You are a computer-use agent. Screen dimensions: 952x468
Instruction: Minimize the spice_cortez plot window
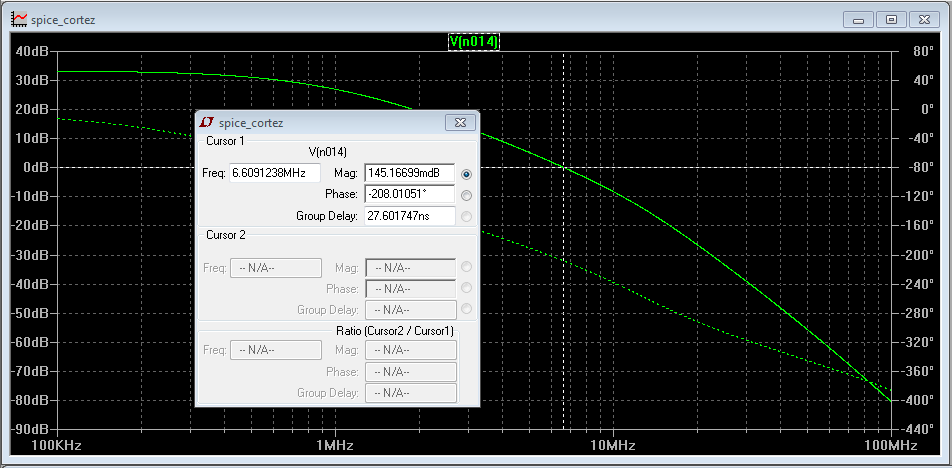858,19
